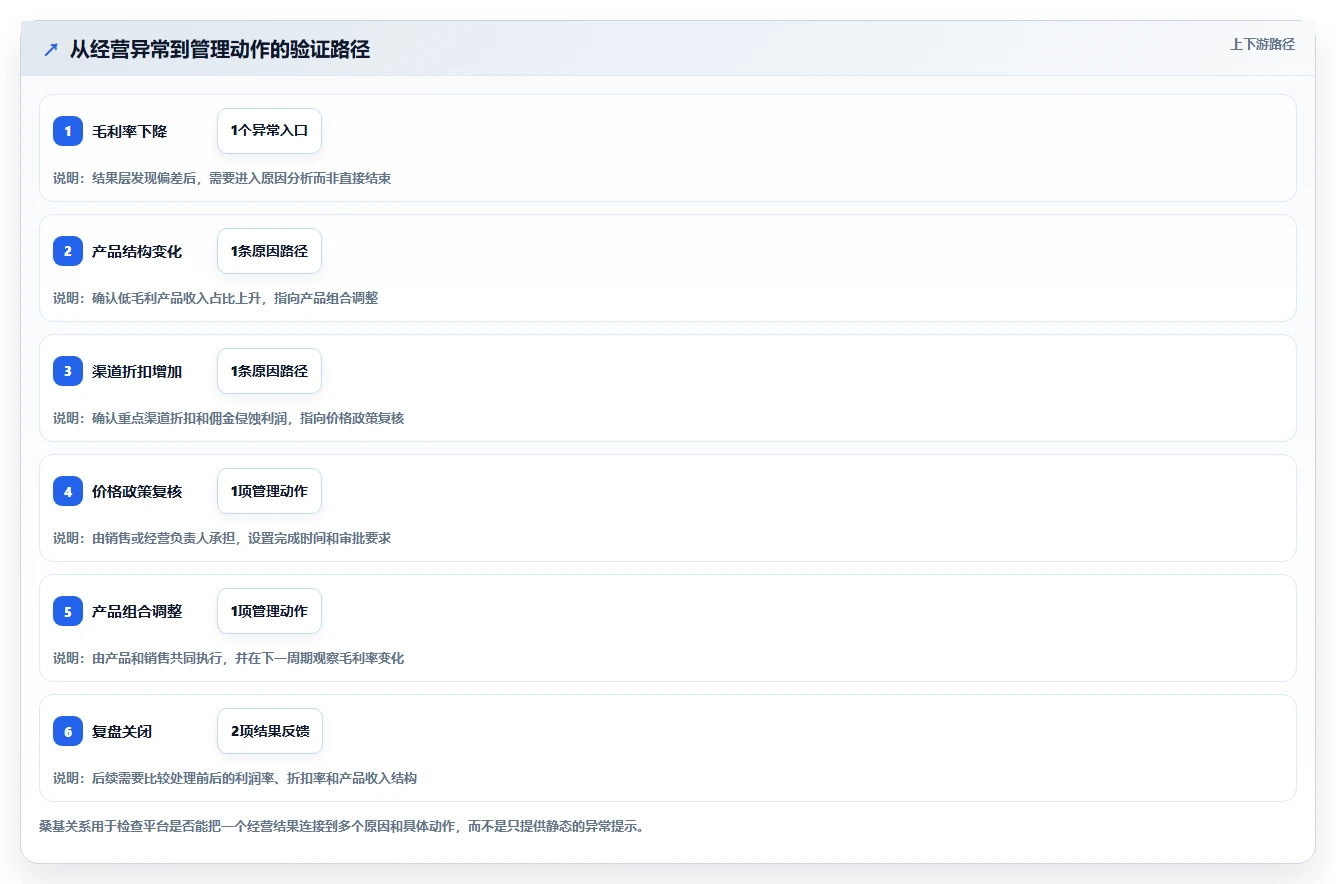
Task: Click the 1条原因路径 tag next to 渠道折扣增加
Action: coord(269,371)
